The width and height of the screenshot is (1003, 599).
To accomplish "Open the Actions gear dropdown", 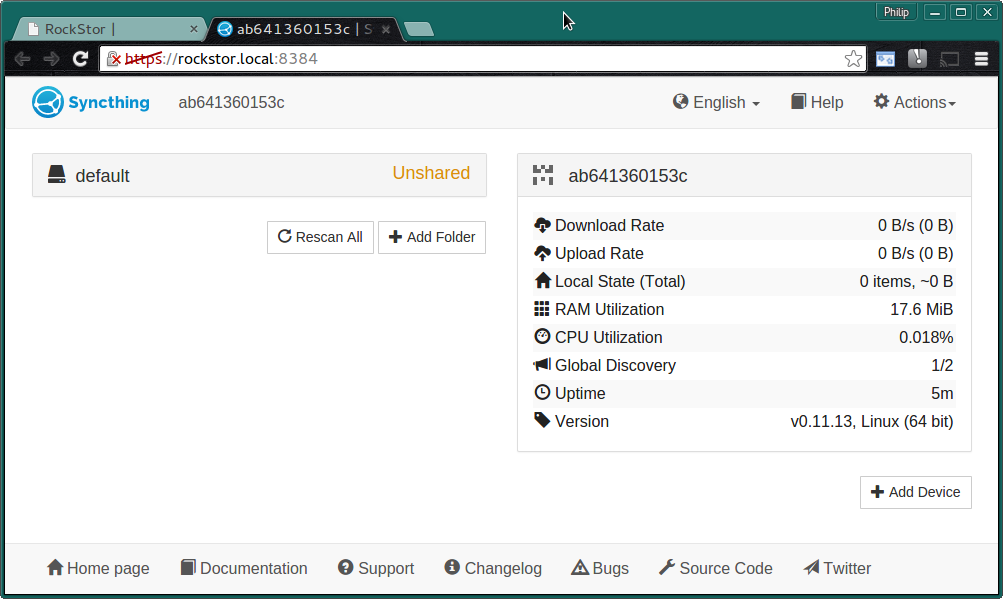I will click(915, 102).
